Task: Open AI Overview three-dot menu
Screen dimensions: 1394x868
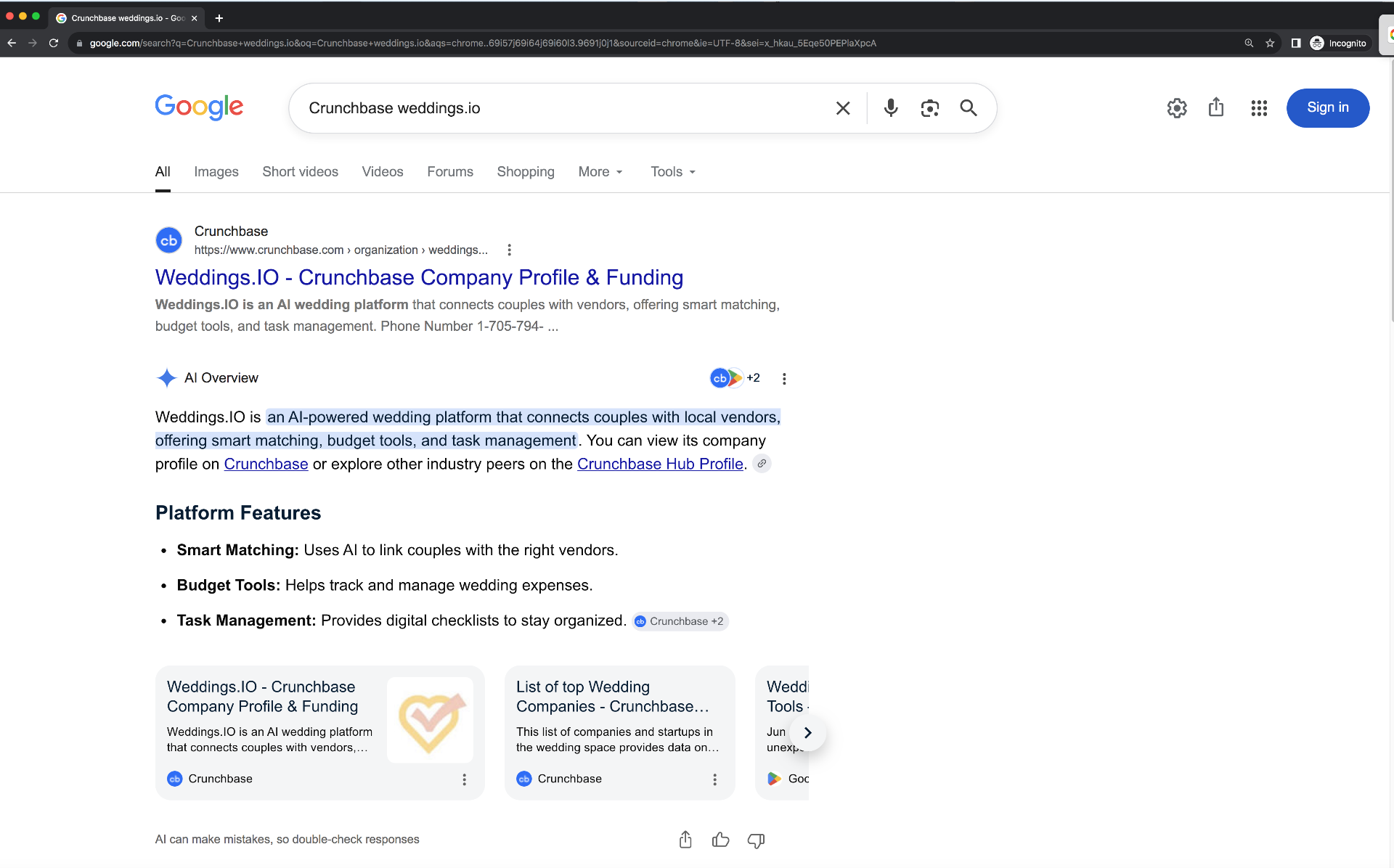Action: tap(784, 379)
